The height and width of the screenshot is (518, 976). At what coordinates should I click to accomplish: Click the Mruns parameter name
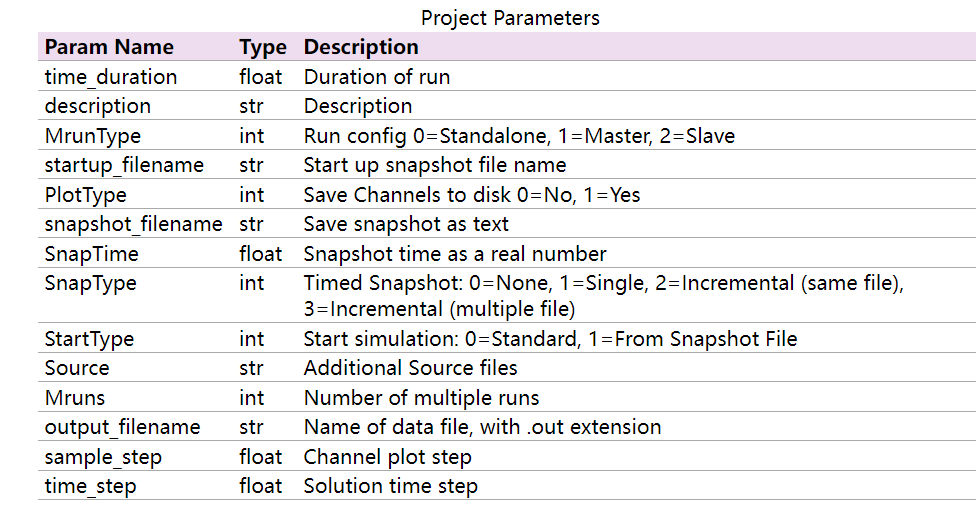click(75, 398)
